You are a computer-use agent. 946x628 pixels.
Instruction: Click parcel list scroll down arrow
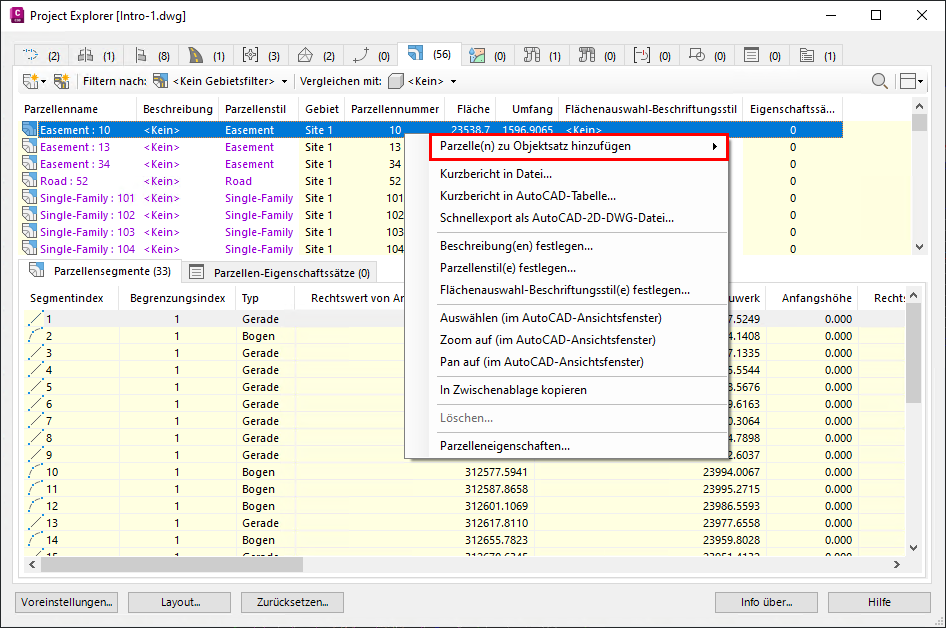coord(919,247)
